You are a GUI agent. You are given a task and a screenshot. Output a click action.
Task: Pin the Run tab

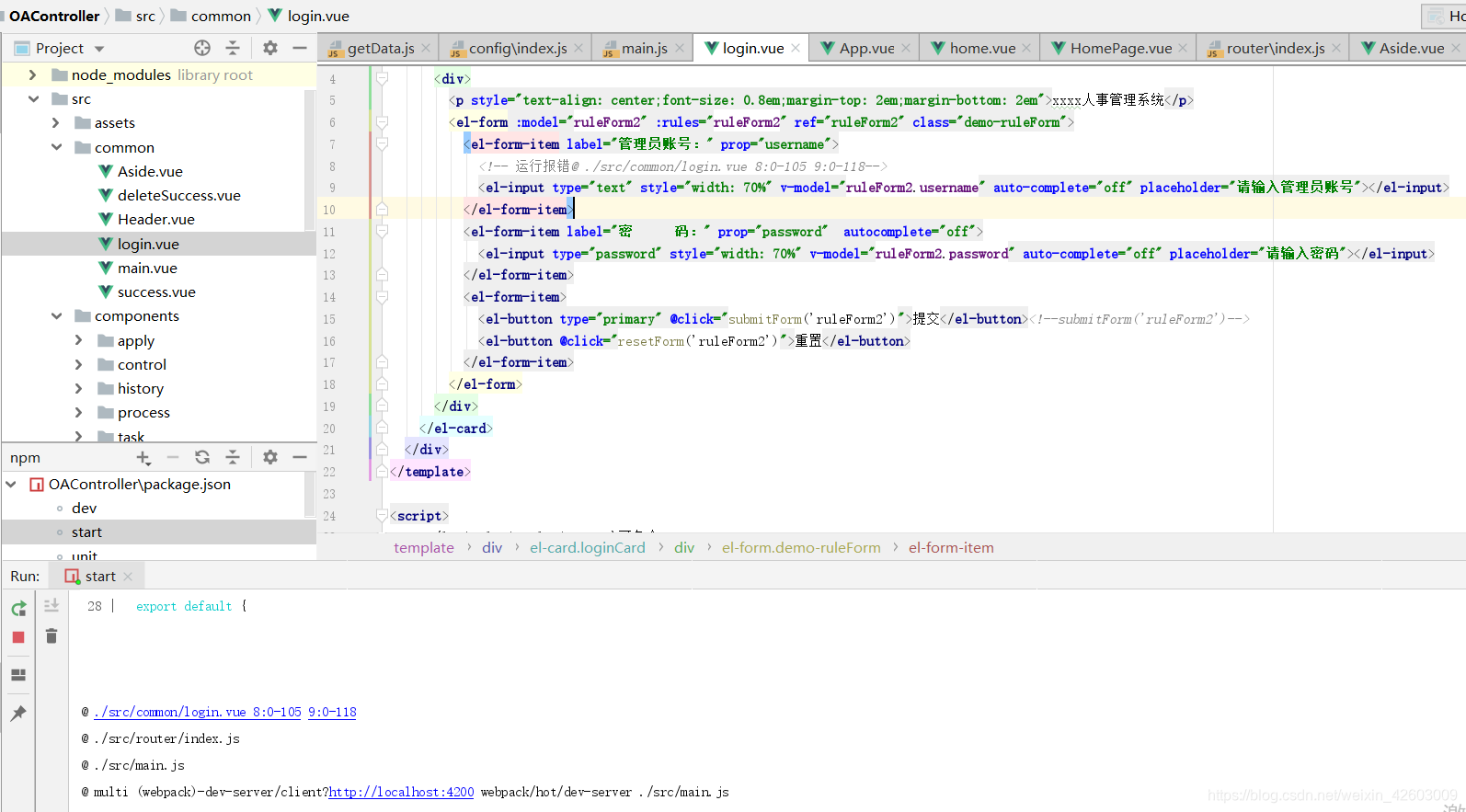(18, 713)
